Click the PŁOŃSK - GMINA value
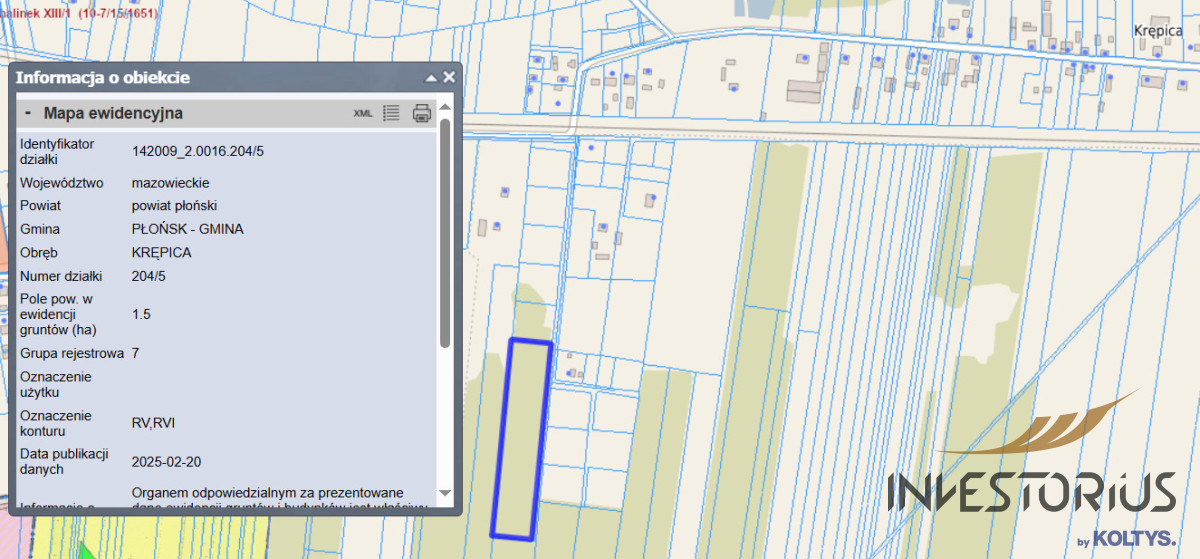This screenshot has height=559, width=1200. pos(187,229)
